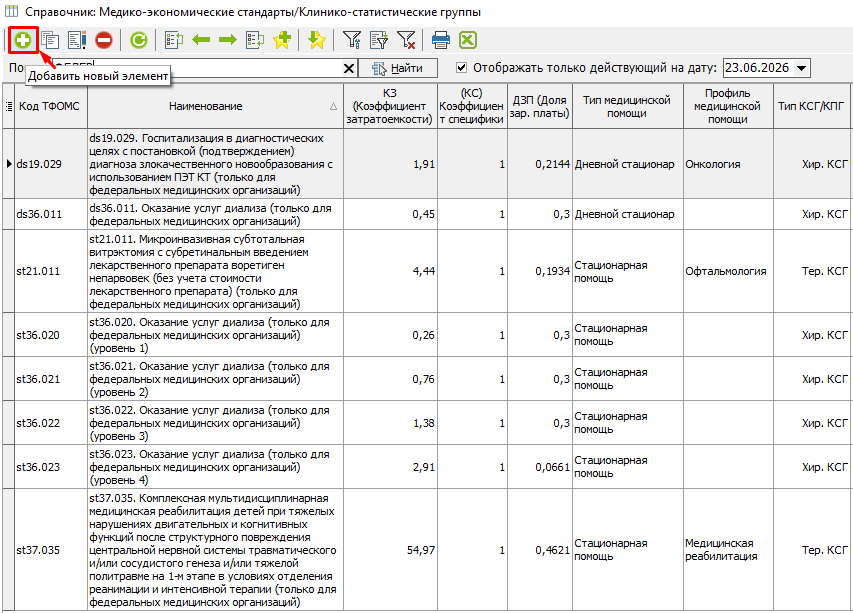The image size is (853, 613).
Task: Toggle the Отображать только действующий на дату checkbox
Action: (461, 67)
